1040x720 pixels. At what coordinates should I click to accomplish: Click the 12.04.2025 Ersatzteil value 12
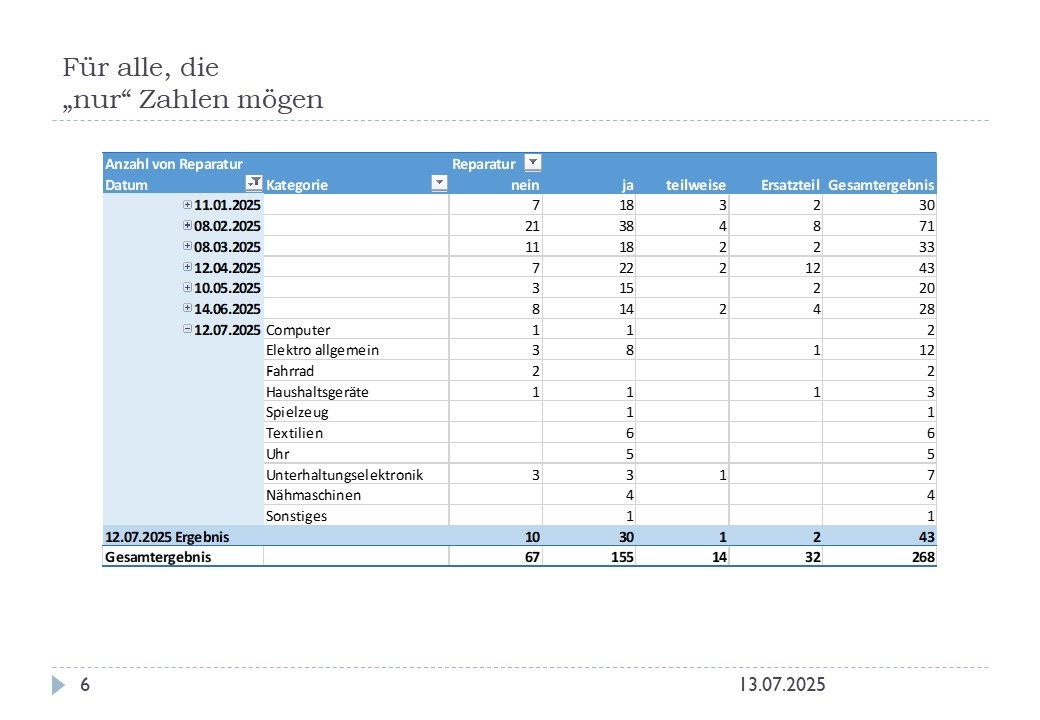click(x=812, y=268)
